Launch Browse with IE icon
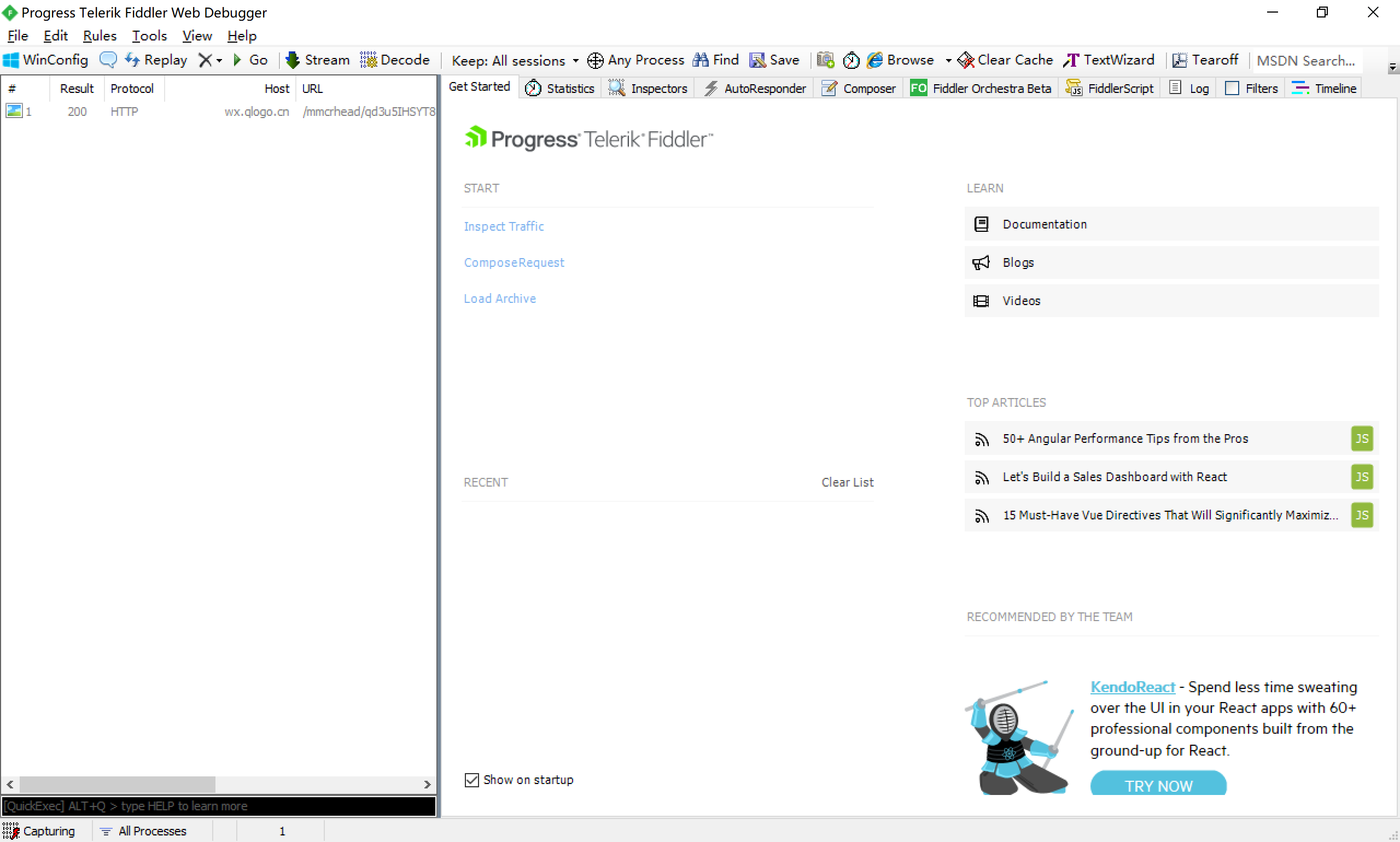1400x842 pixels. [x=901, y=60]
